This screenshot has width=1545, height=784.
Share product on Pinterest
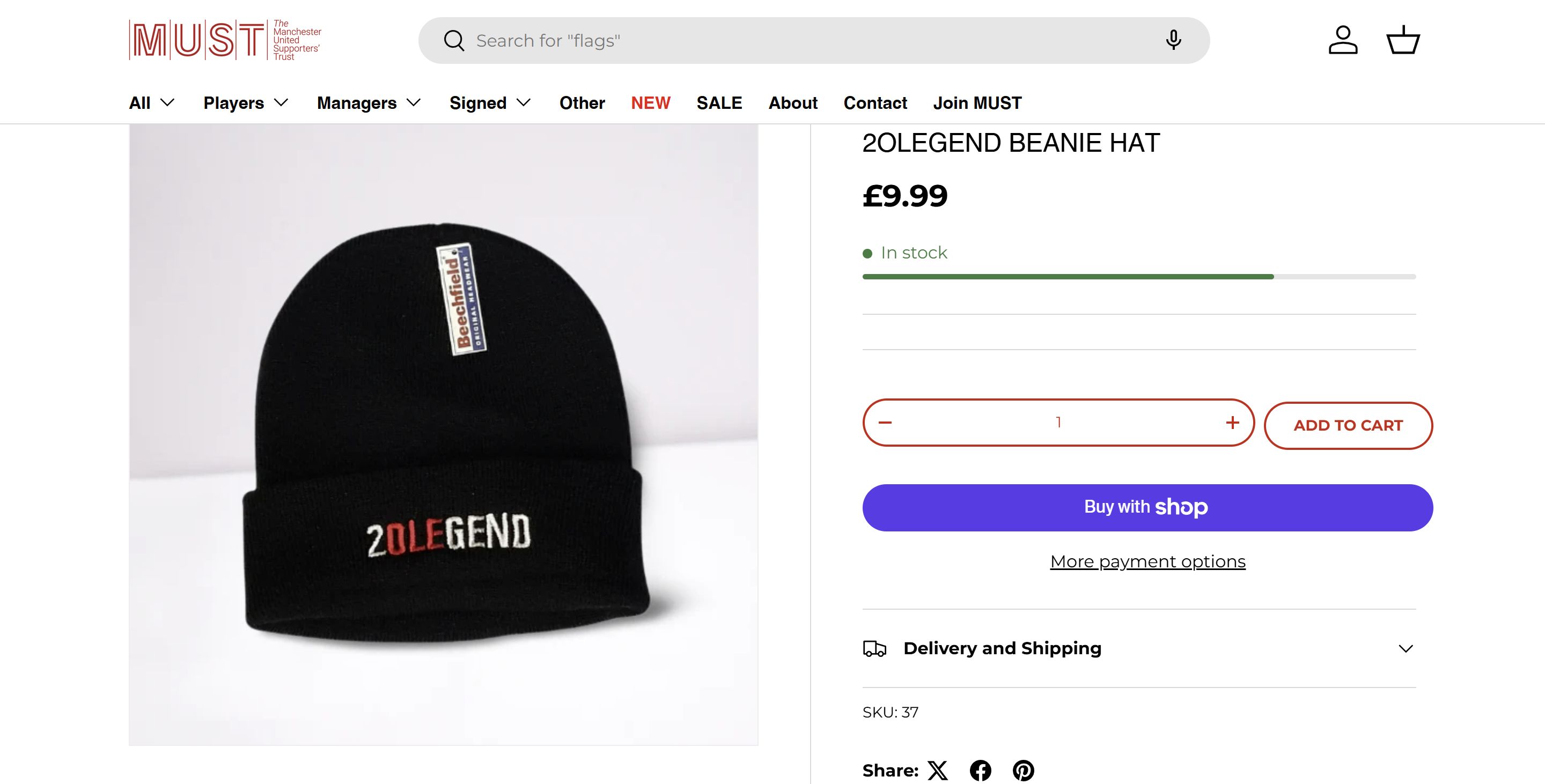click(1023, 770)
